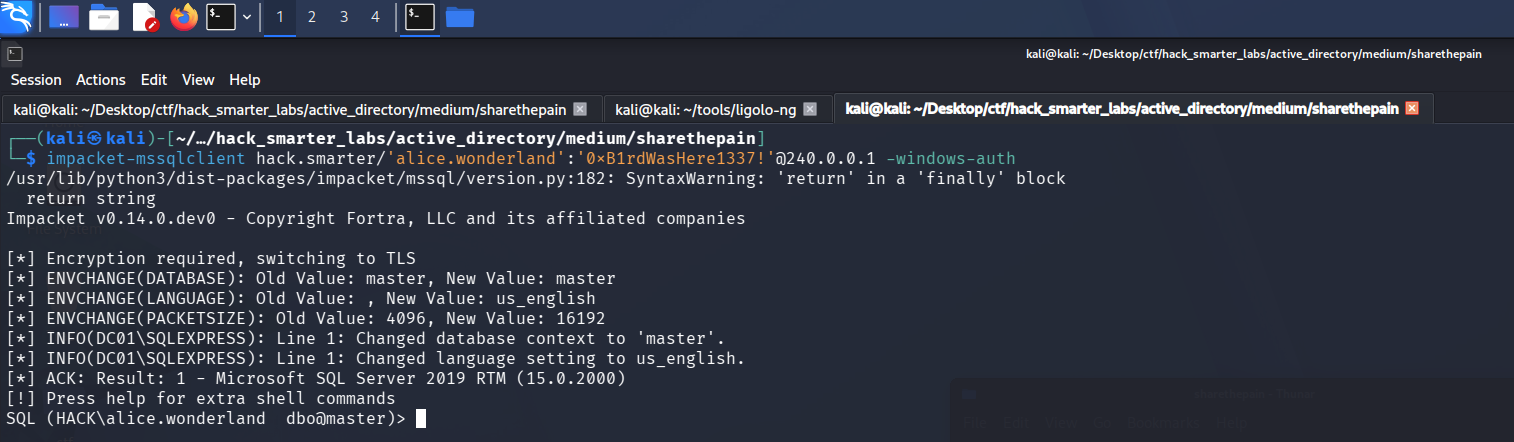The height and width of the screenshot is (442, 1514).
Task: Open the Actions menu
Action: (101, 80)
